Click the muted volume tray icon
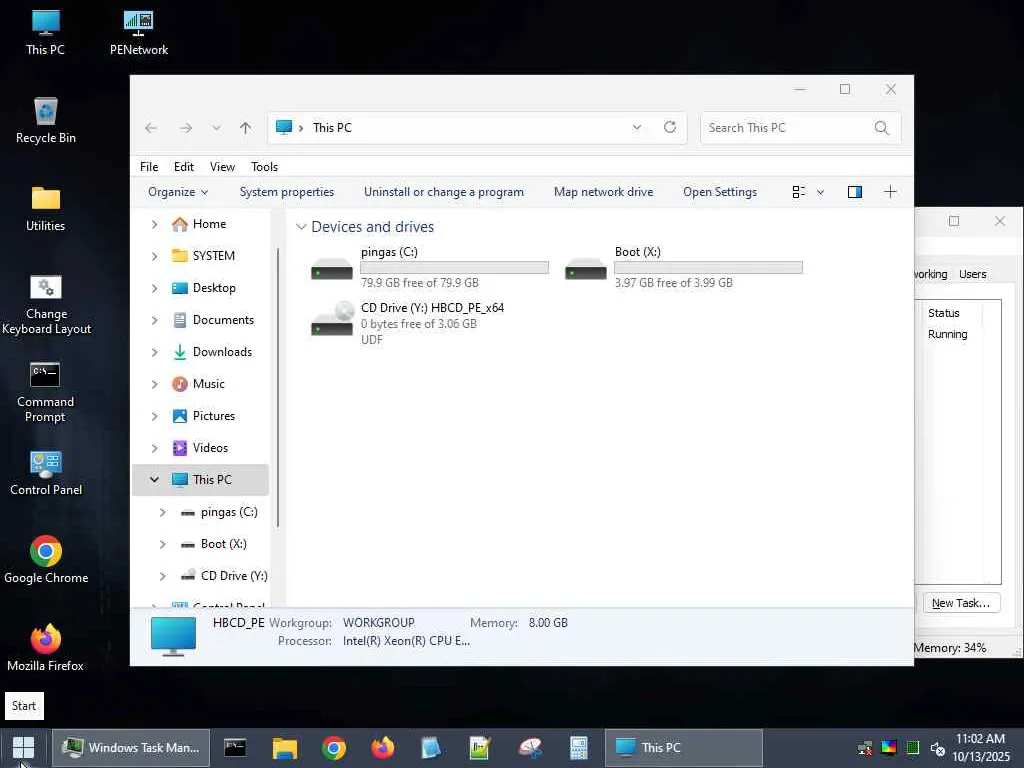The image size is (1024, 768). click(938, 748)
